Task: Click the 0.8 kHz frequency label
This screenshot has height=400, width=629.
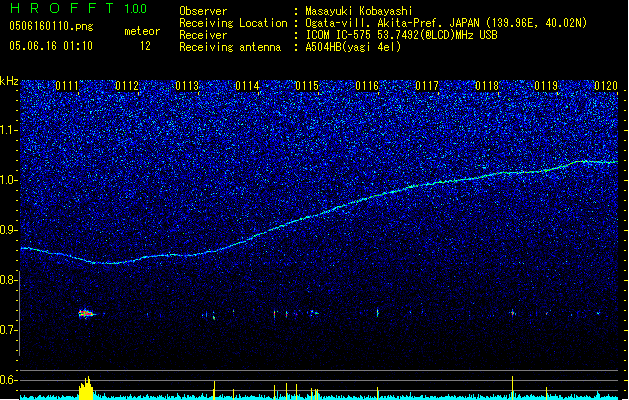Action: click(x=9, y=280)
